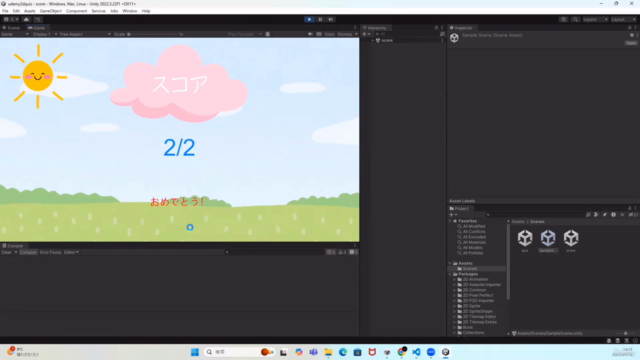Screen dimensions: 640x360
Task: Open the Display 1 dropdown
Action: (44, 34)
